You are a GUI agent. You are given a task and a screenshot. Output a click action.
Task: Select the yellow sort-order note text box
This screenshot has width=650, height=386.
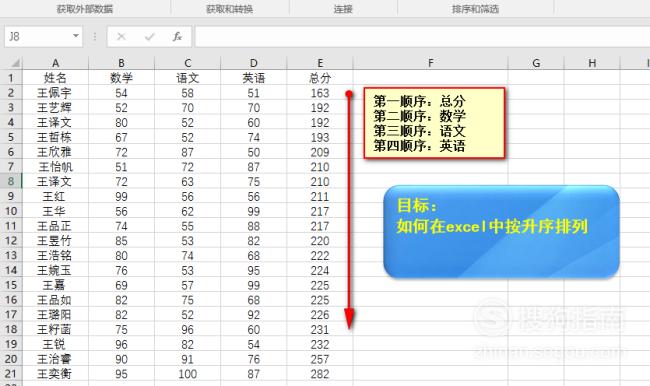pyautogui.click(x=434, y=123)
